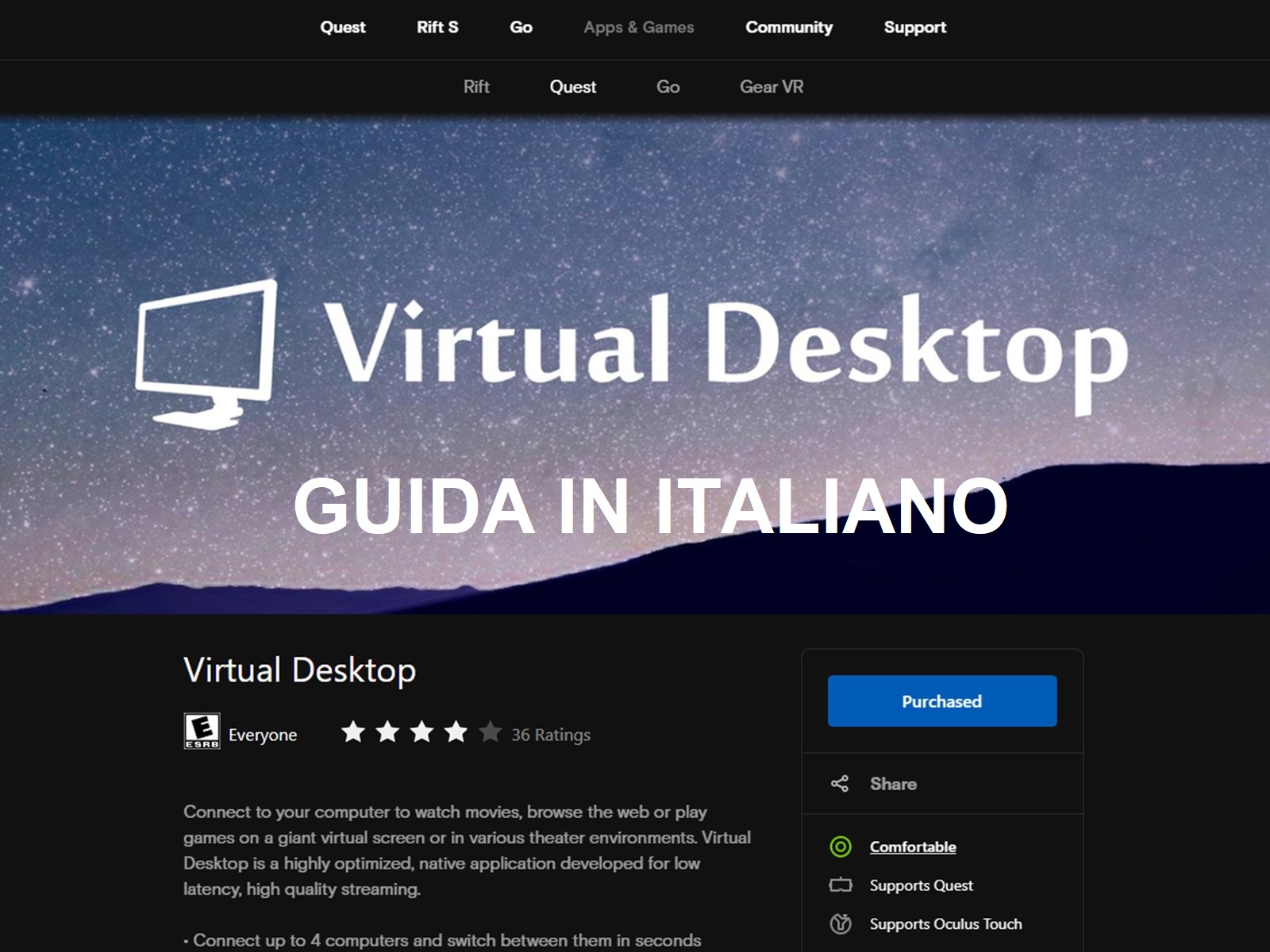The width and height of the screenshot is (1270, 952).
Task: Click the Connect up to 4 computers line
Action: coord(442,940)
